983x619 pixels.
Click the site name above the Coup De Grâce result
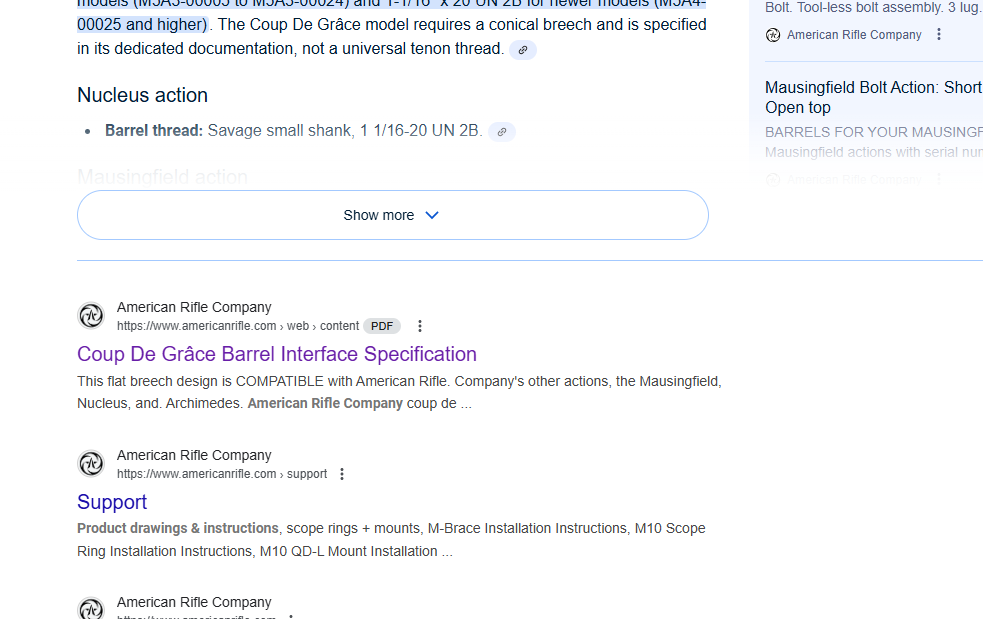[194, 307]
